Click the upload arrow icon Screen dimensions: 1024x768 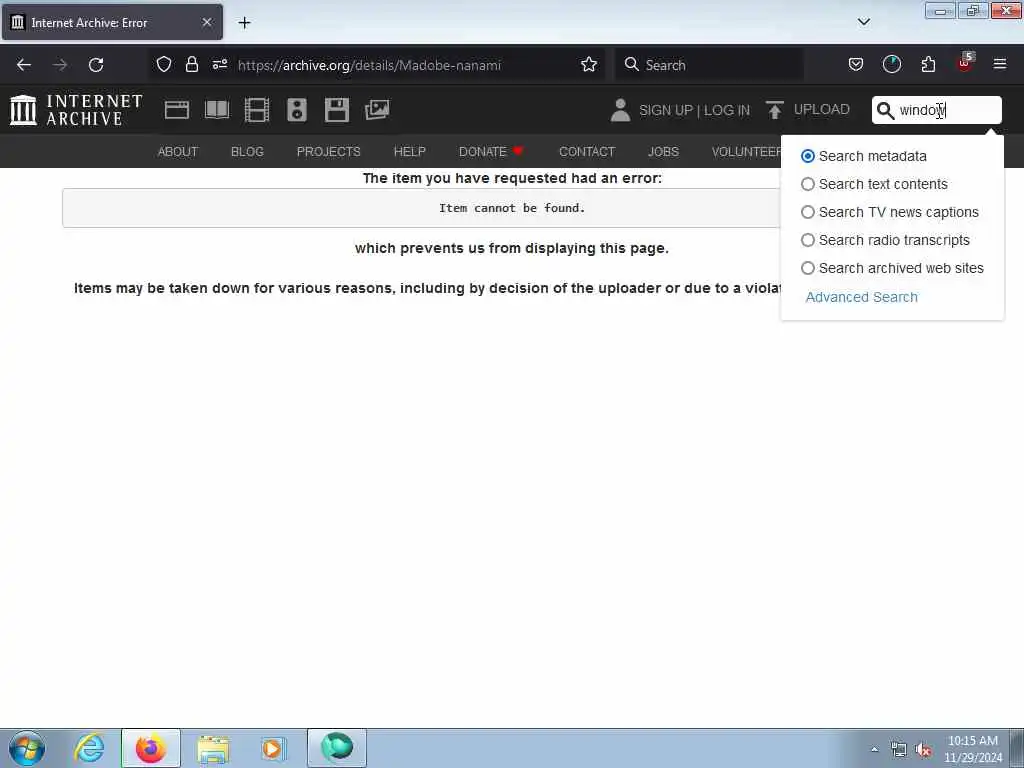point(775,110)
